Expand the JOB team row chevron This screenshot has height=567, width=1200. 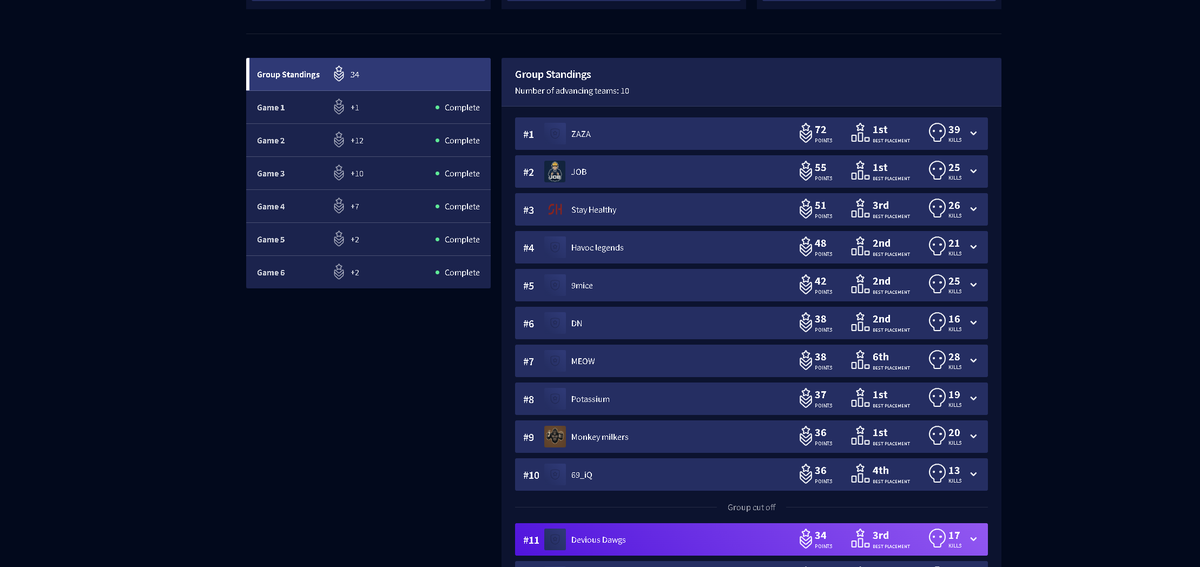(973, 172)
